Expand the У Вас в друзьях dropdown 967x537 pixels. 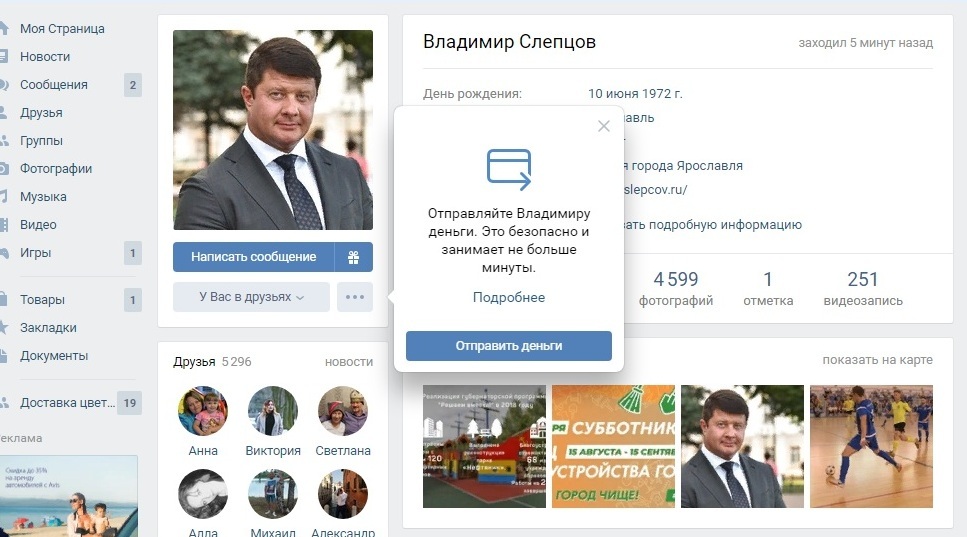tap(251, 297)
